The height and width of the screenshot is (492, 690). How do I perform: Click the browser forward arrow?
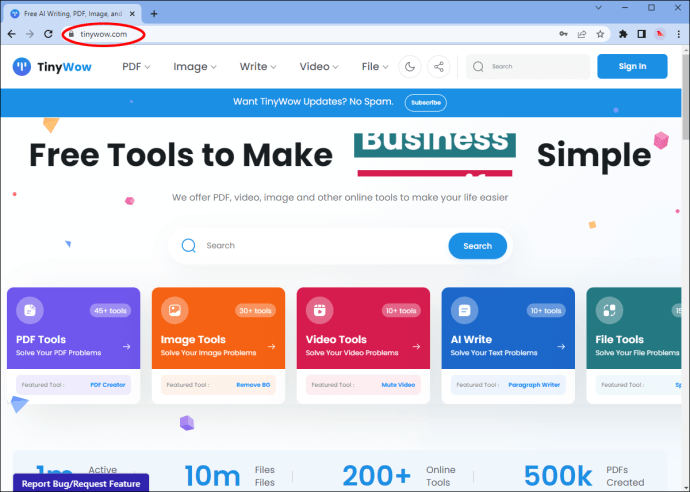[x=30, y=34]
